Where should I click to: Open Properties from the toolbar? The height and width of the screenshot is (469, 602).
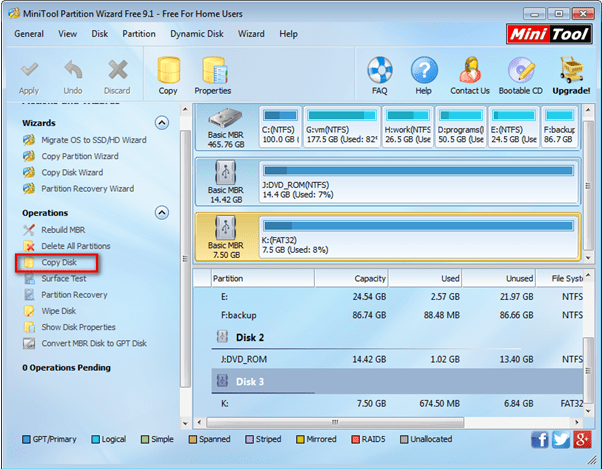pos(213,76)
